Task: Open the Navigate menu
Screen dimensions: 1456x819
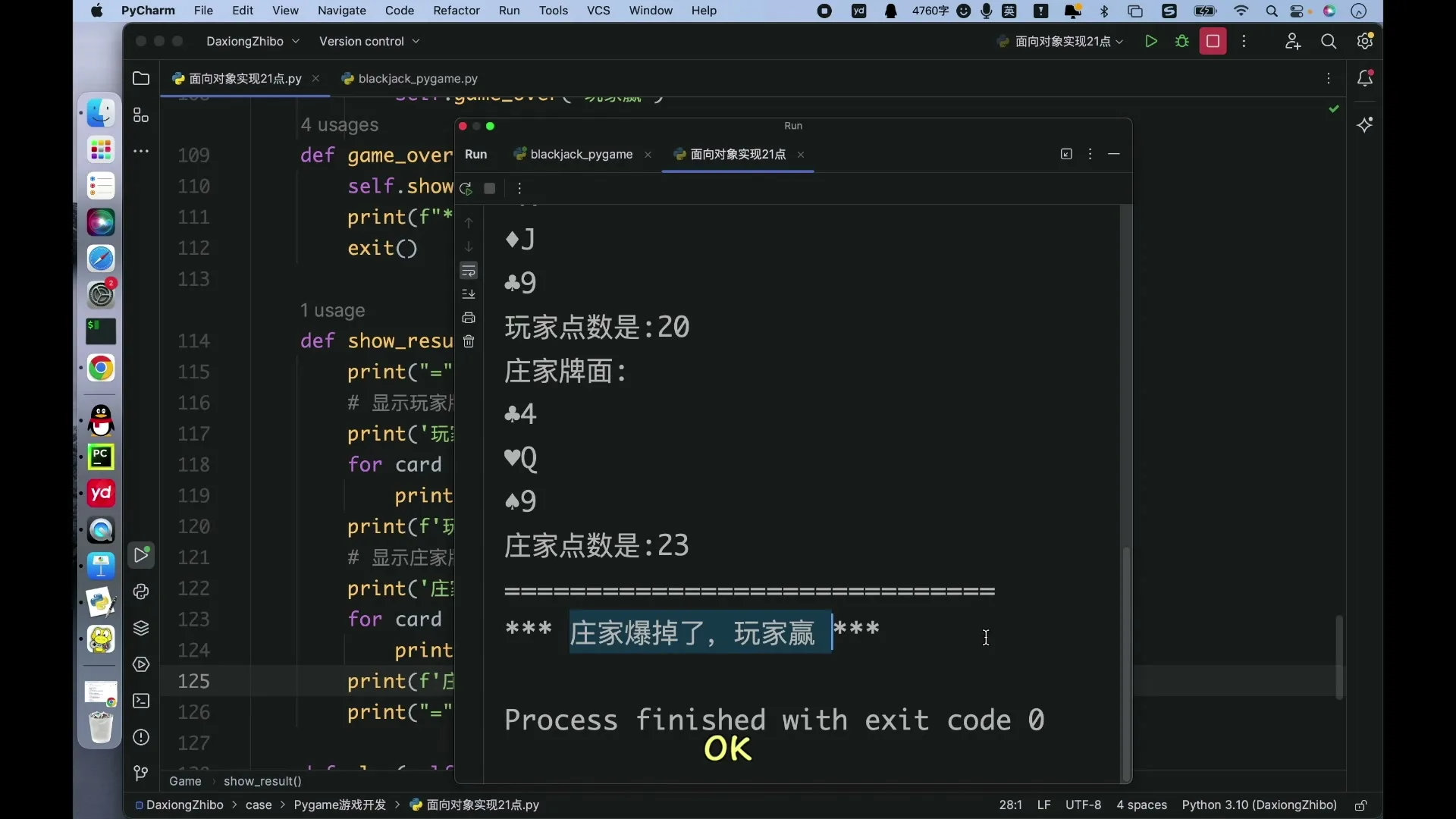Action: click(342, 11)
